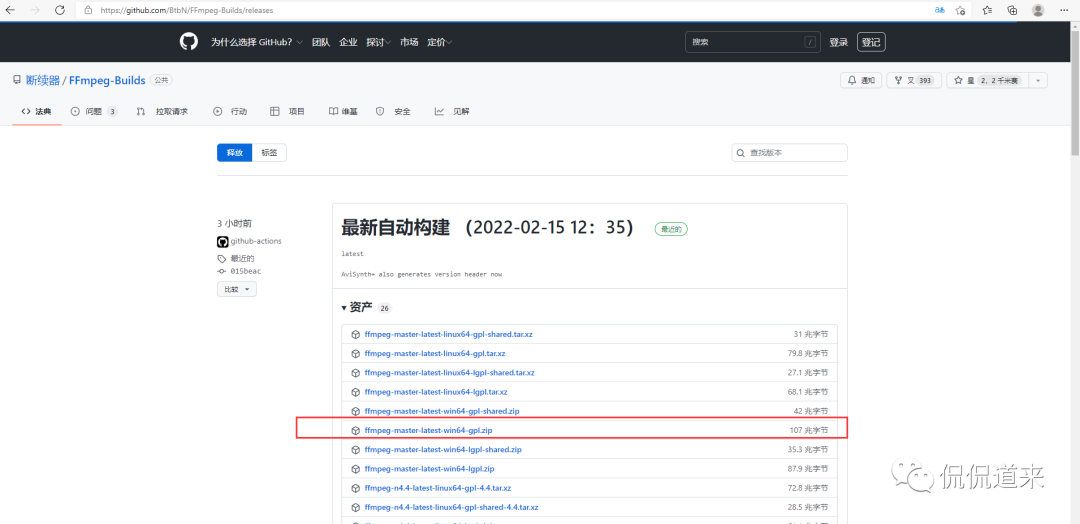Click package icon for linux64-gpl.tar.xz
The image size is (1080, 524).
click(355, 353)
